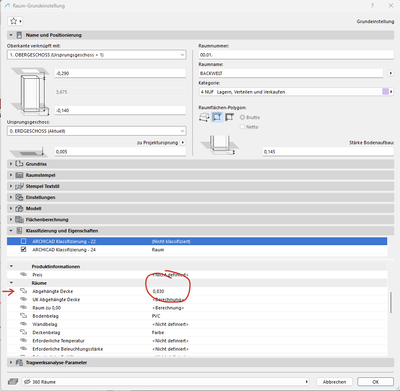This screenshot has height=391, width=400.
Task: Click the Bodenbelag value PVC
Action: pos(156,316)
